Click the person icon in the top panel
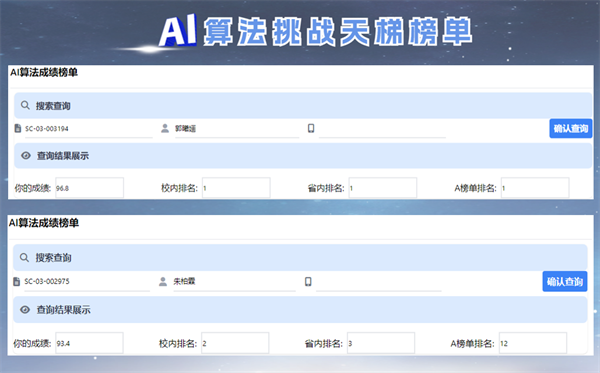This screenshot has height=373, width=600. (165, 128)
